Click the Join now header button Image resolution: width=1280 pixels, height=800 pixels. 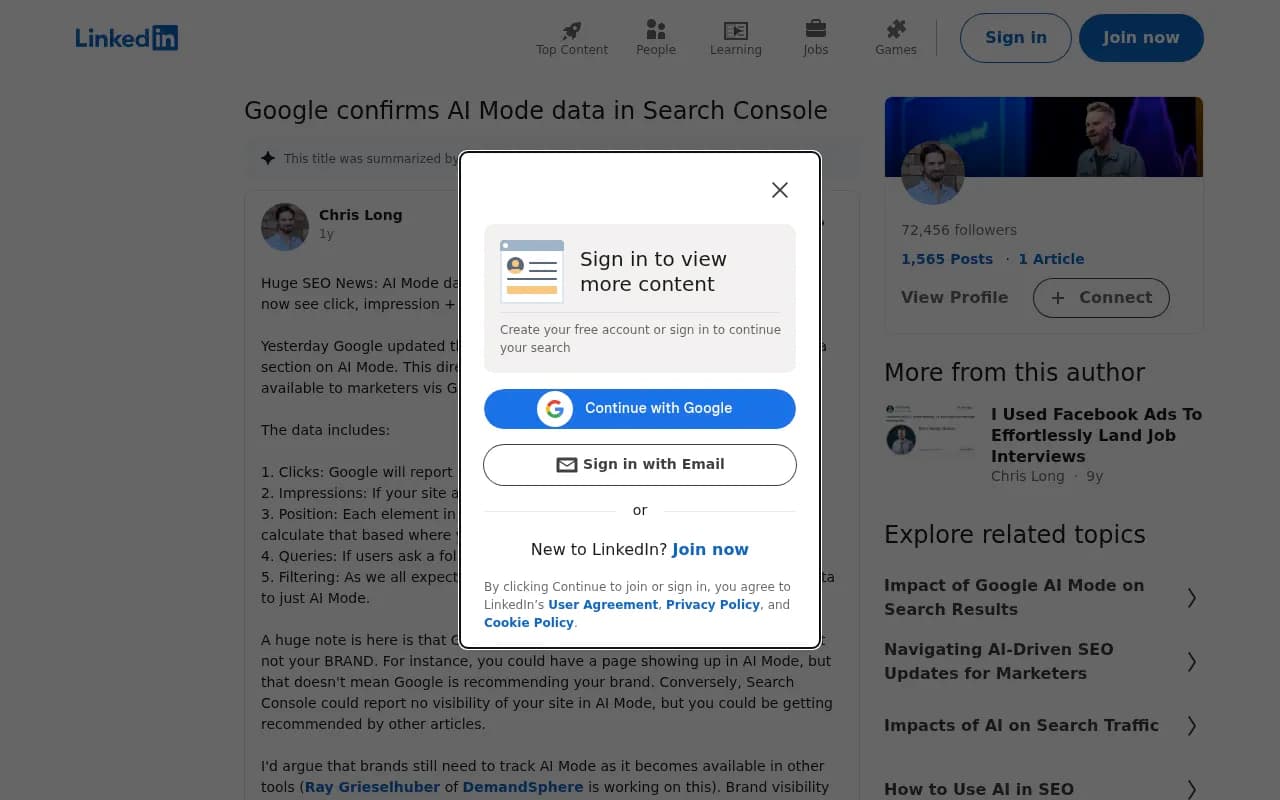(x=1141, y=38)
